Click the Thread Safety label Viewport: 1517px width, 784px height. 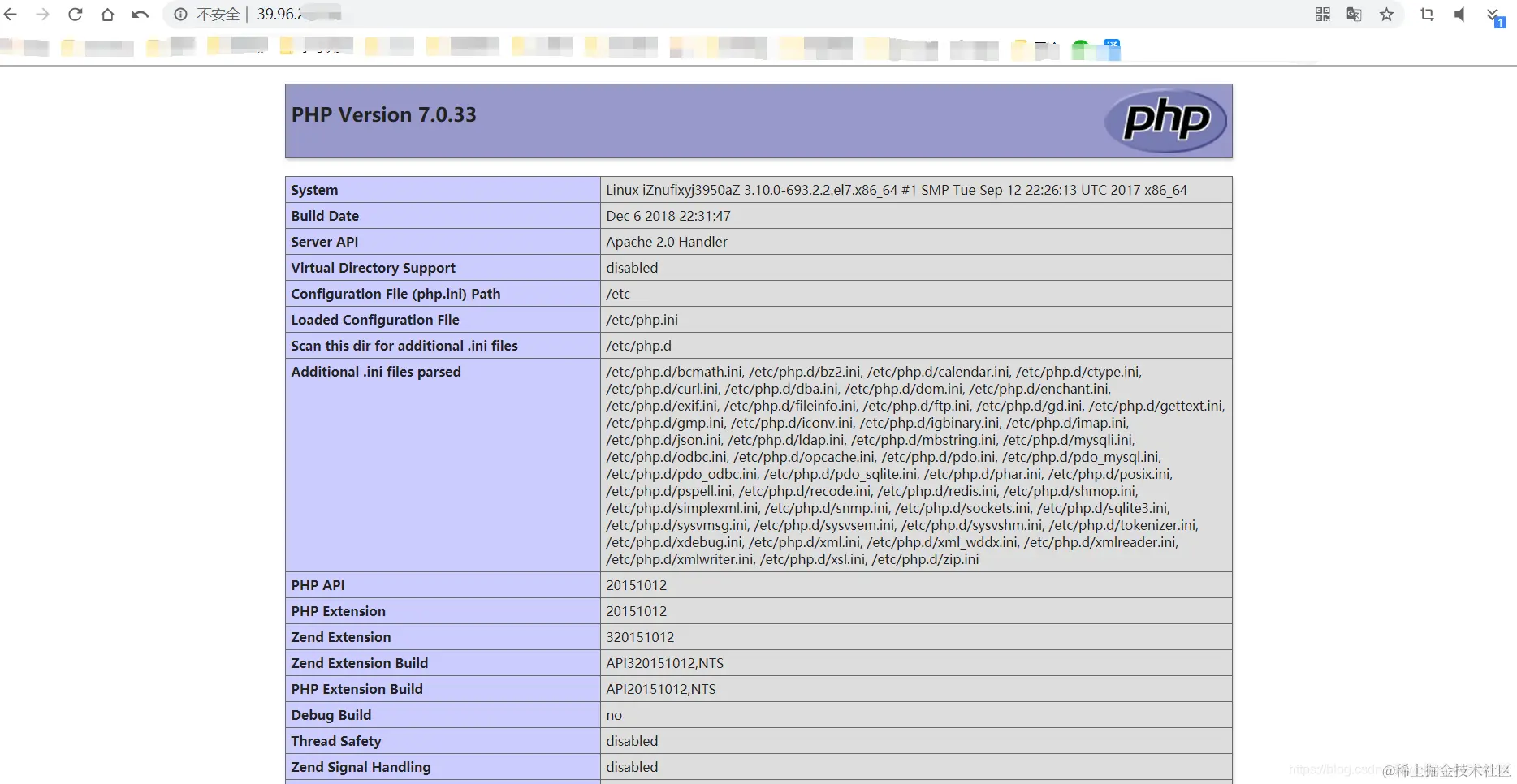pos(336,741)
